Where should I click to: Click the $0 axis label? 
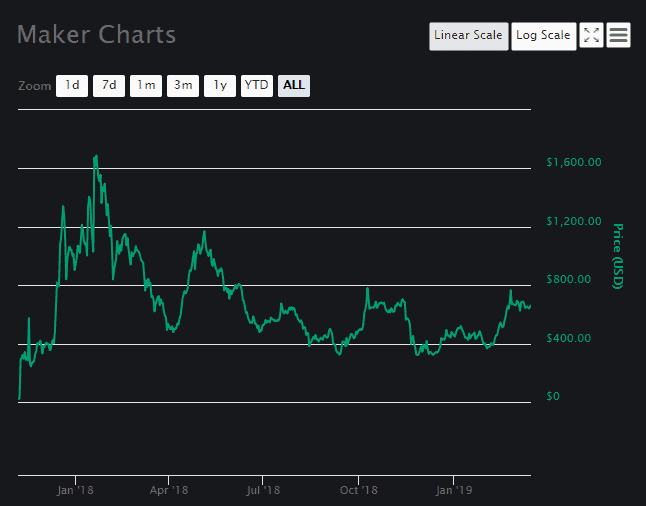553,396
